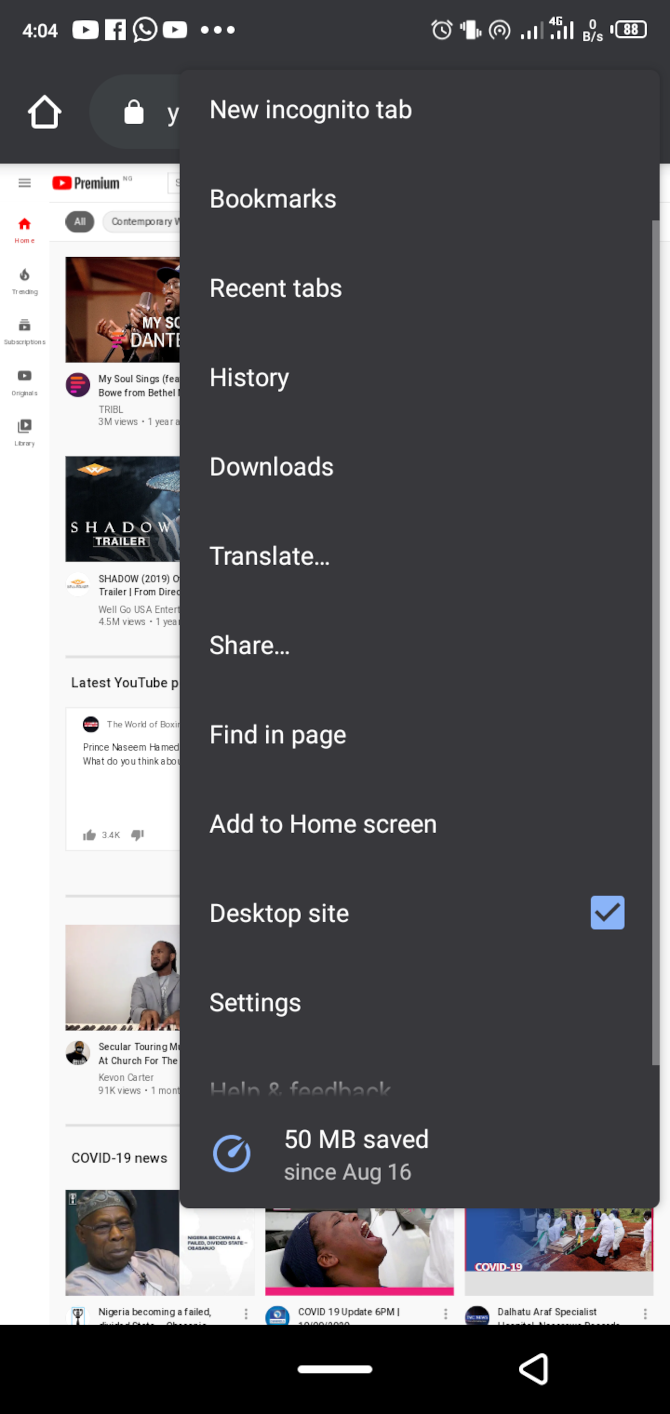Open COVID 19 Update 6PM thumbnail
Image resolution: width=670 pixels, height=1414 pixels.
click(359, 1252)
